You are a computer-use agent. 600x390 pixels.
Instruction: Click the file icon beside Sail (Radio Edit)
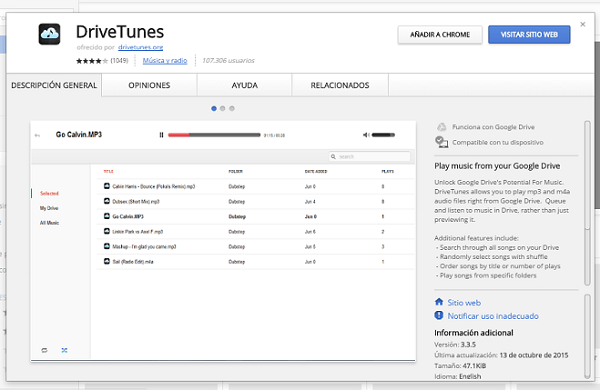(x=107, y=261)
